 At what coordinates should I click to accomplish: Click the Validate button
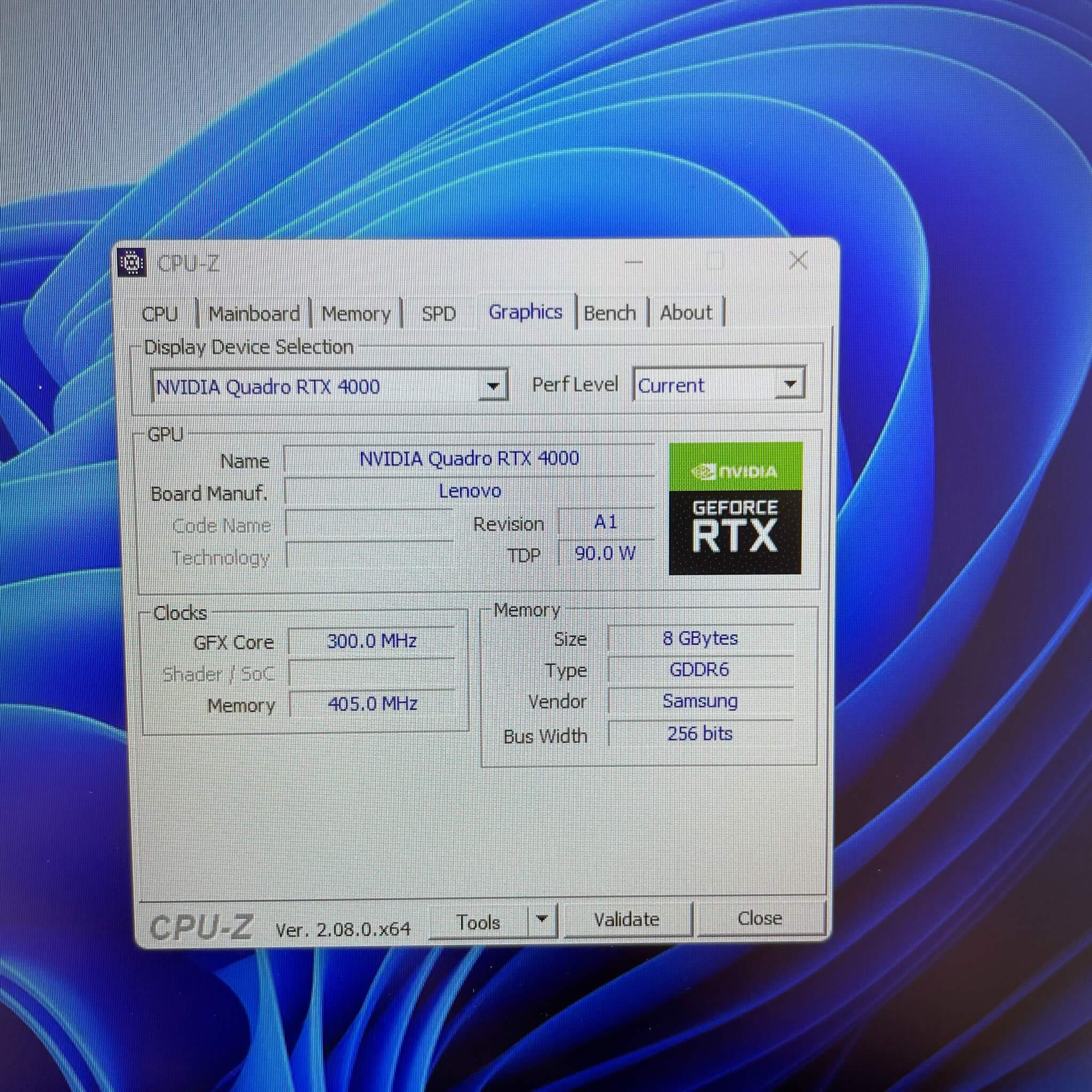pos(627,920)
